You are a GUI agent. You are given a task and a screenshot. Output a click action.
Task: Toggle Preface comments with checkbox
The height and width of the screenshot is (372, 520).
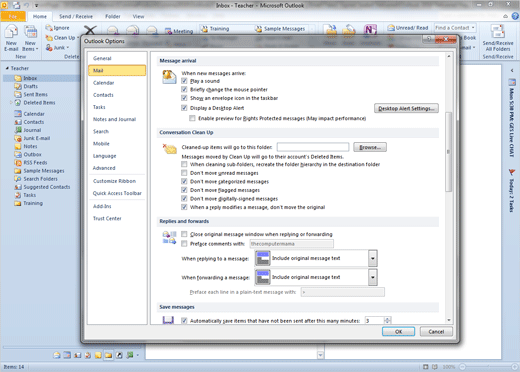[x=184, y=244]
